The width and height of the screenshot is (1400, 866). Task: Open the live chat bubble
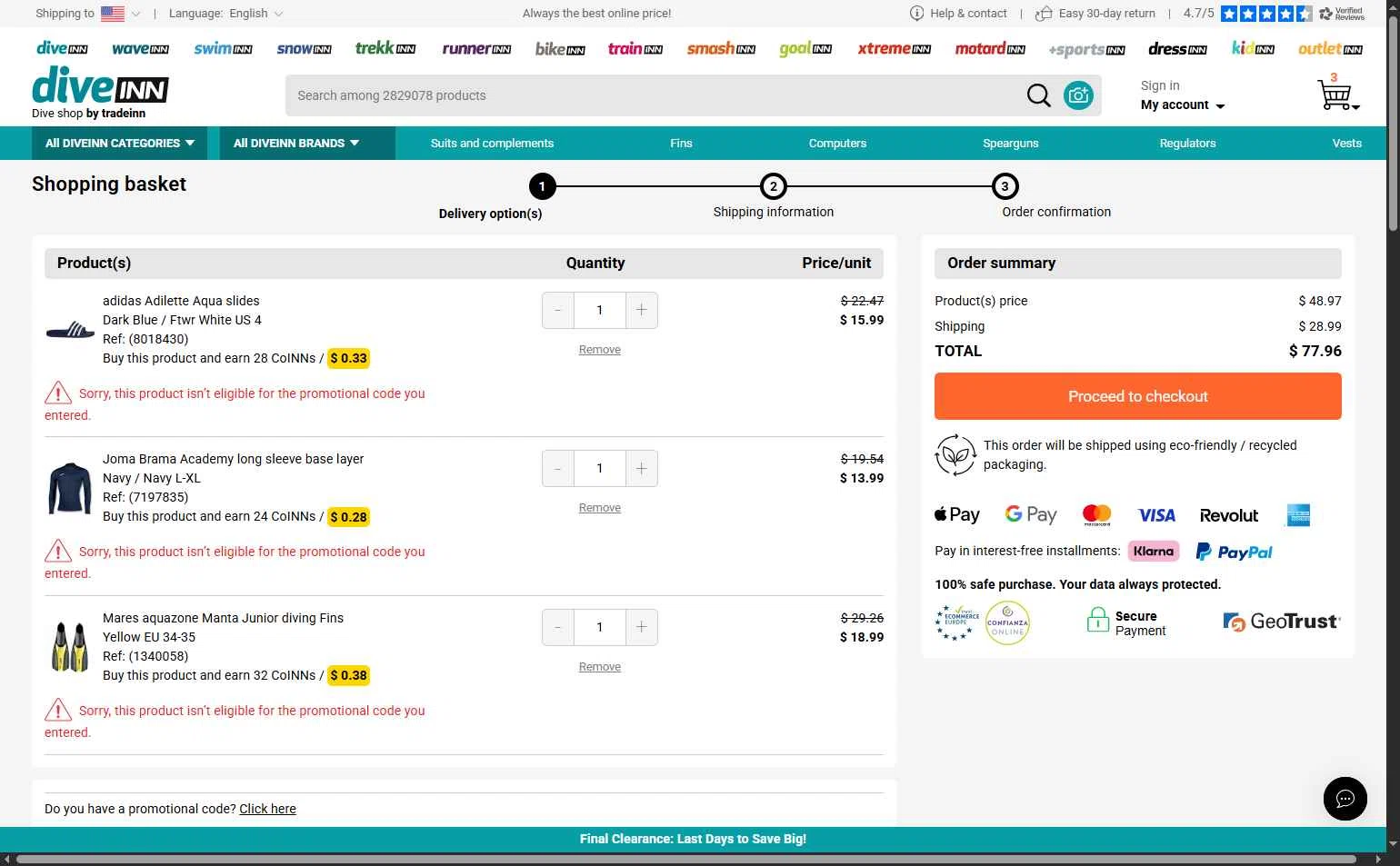[1345, 799]
